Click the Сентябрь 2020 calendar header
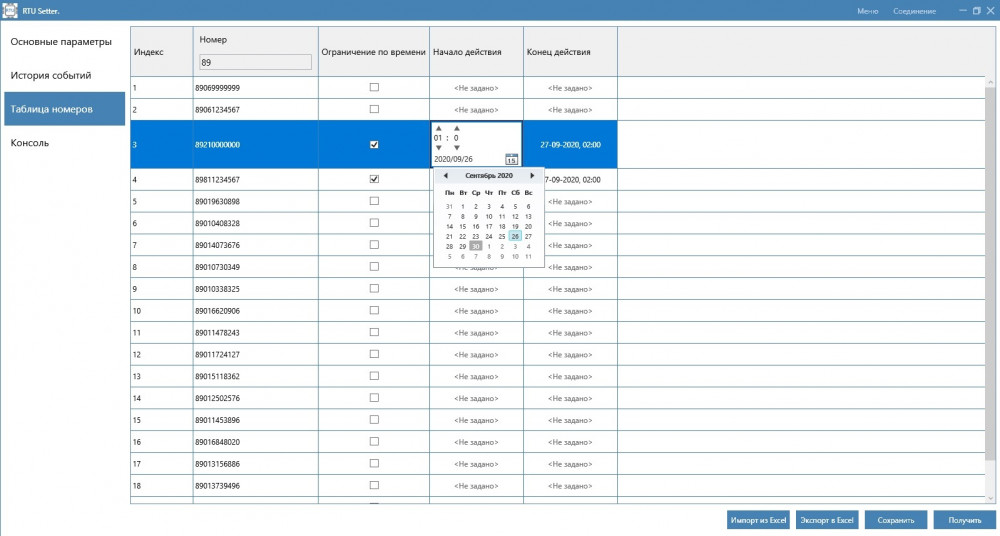Screen dimensions: 1000x536 (489, 176)
